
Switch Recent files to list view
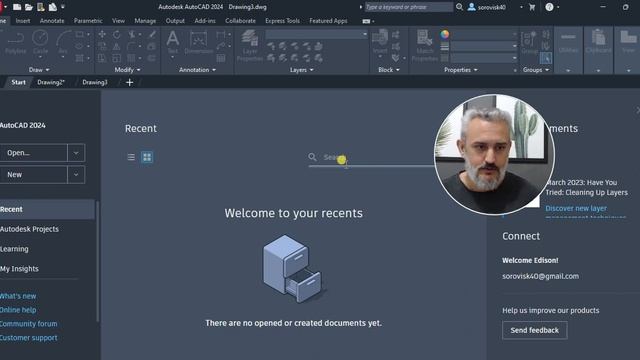(131, 157)
